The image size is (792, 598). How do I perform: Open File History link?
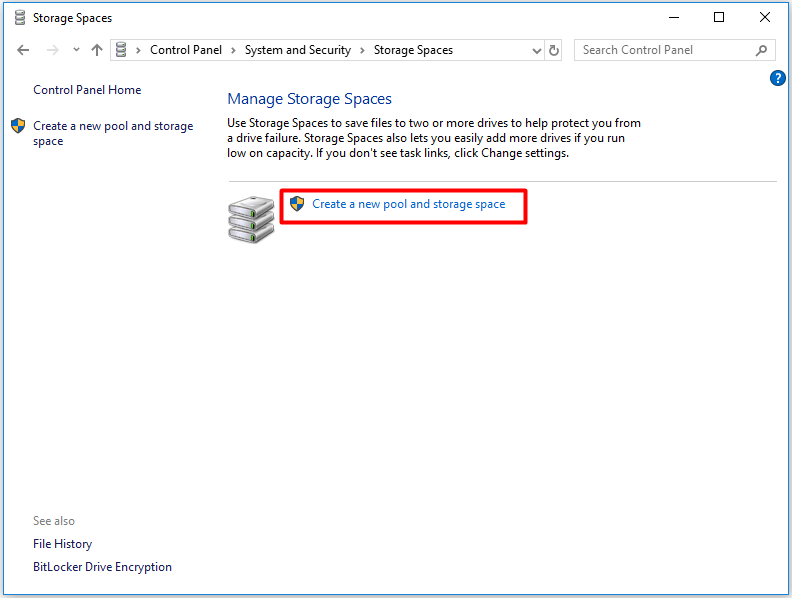click(63, 544)
